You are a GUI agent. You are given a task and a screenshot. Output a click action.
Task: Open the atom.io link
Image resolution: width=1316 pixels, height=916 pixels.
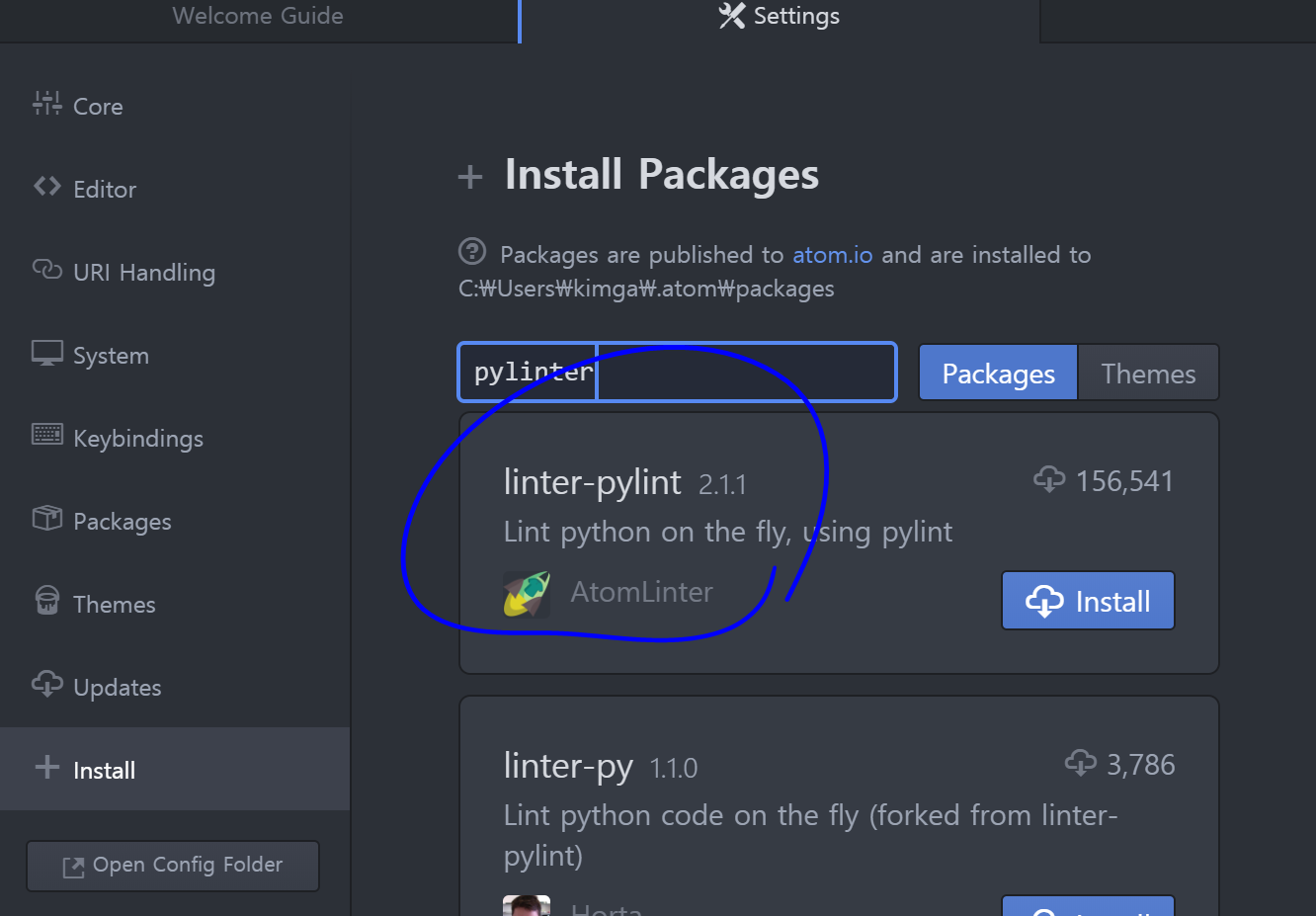[832, 255]
